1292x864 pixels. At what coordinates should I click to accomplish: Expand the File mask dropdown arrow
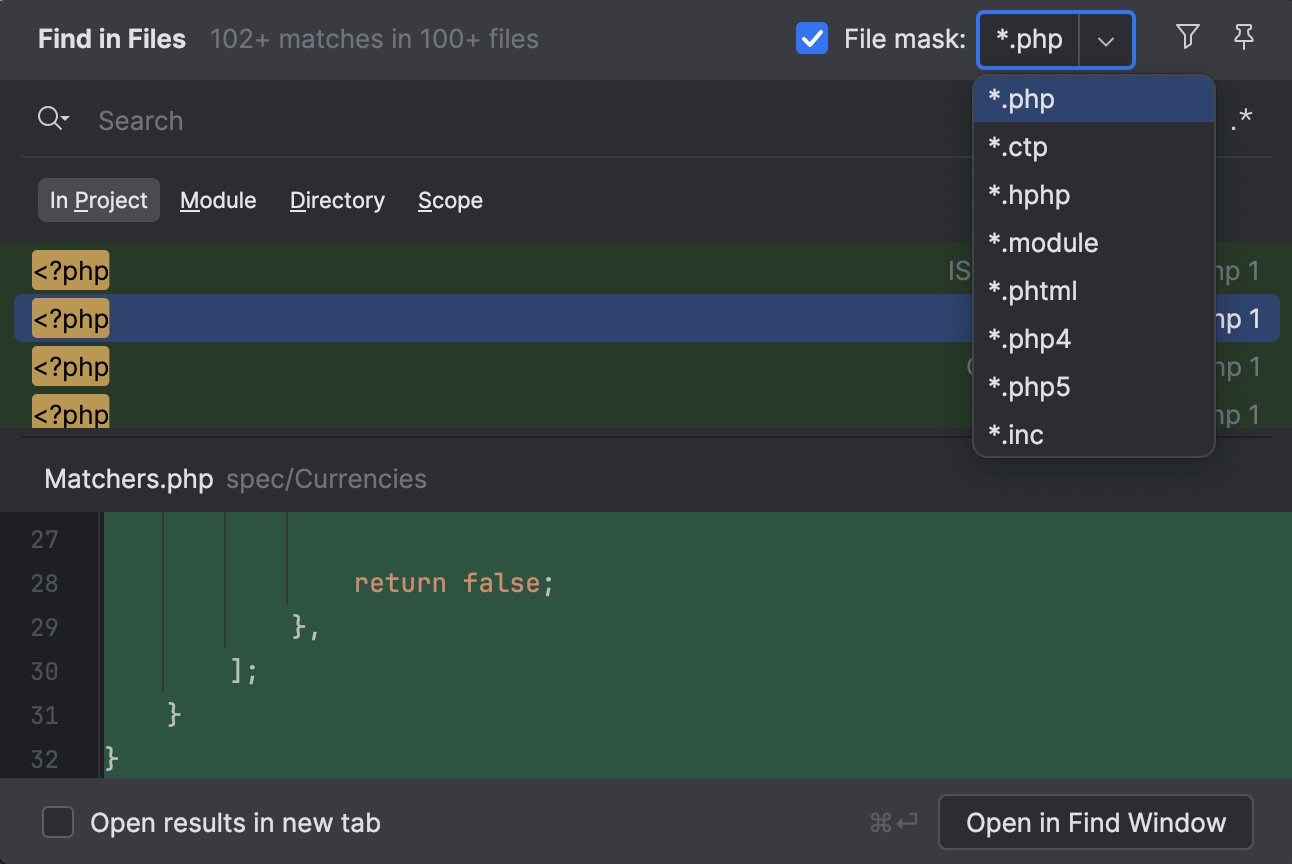point(1105,41)
